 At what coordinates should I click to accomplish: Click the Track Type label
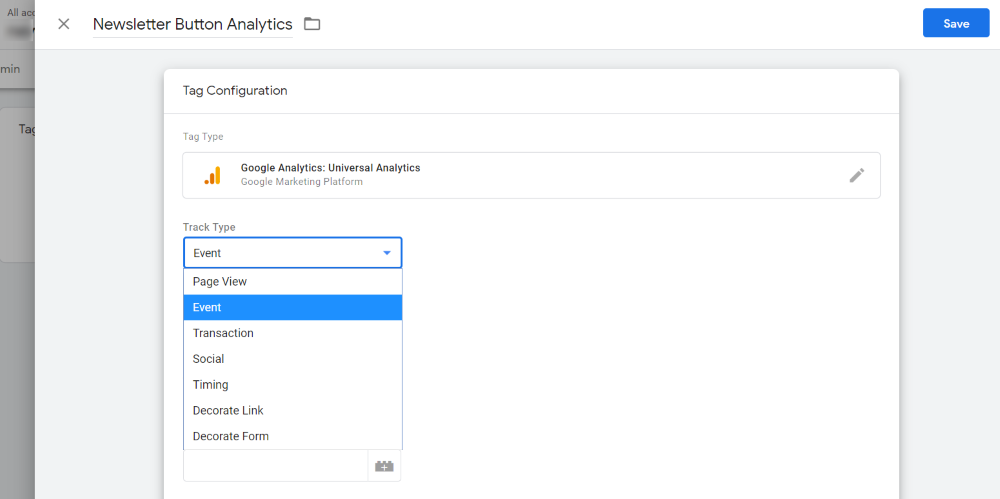tap(209, 227)
